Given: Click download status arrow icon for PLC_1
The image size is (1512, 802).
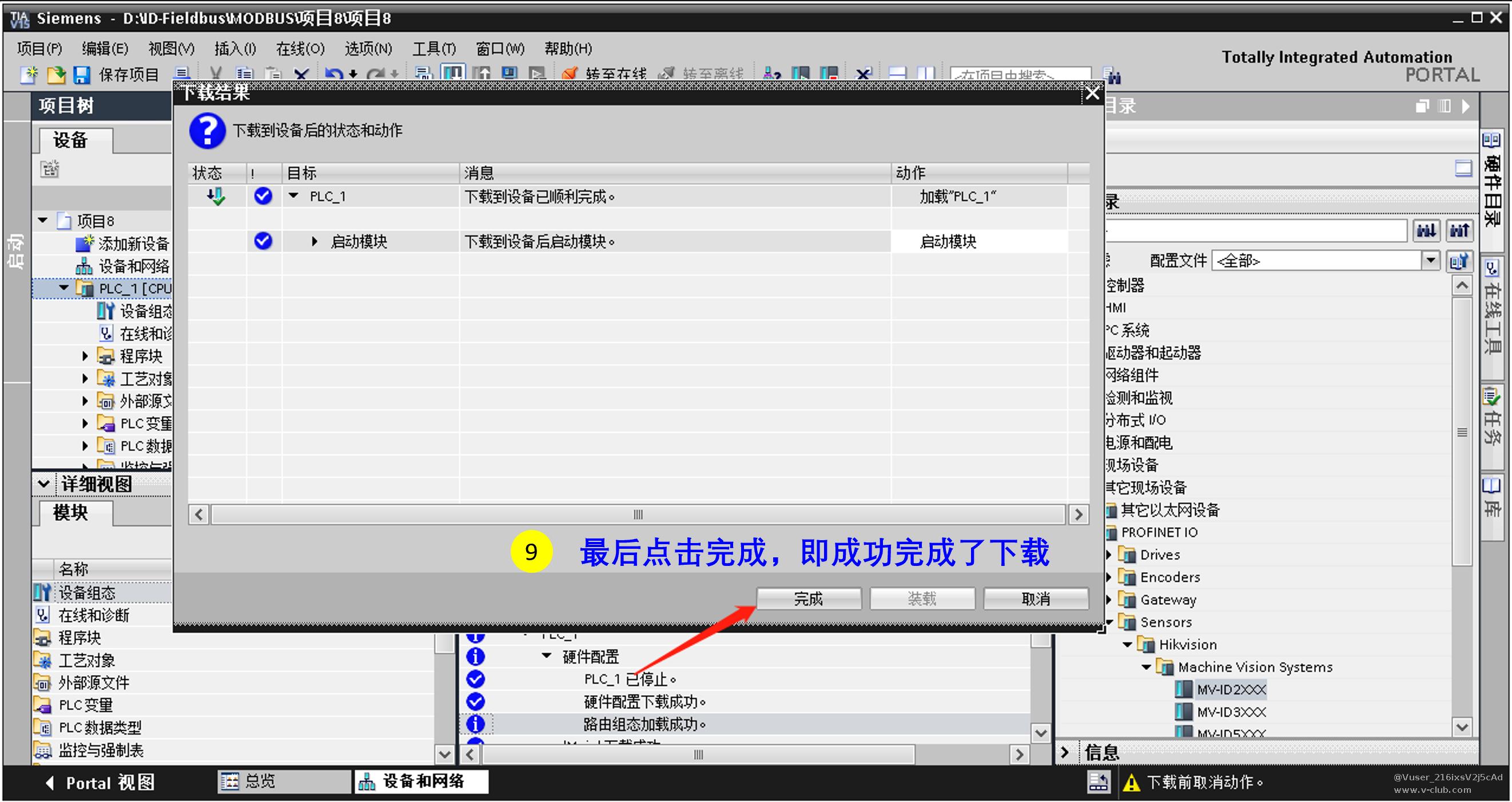Looking at the screenshot, I should point(216,196).
